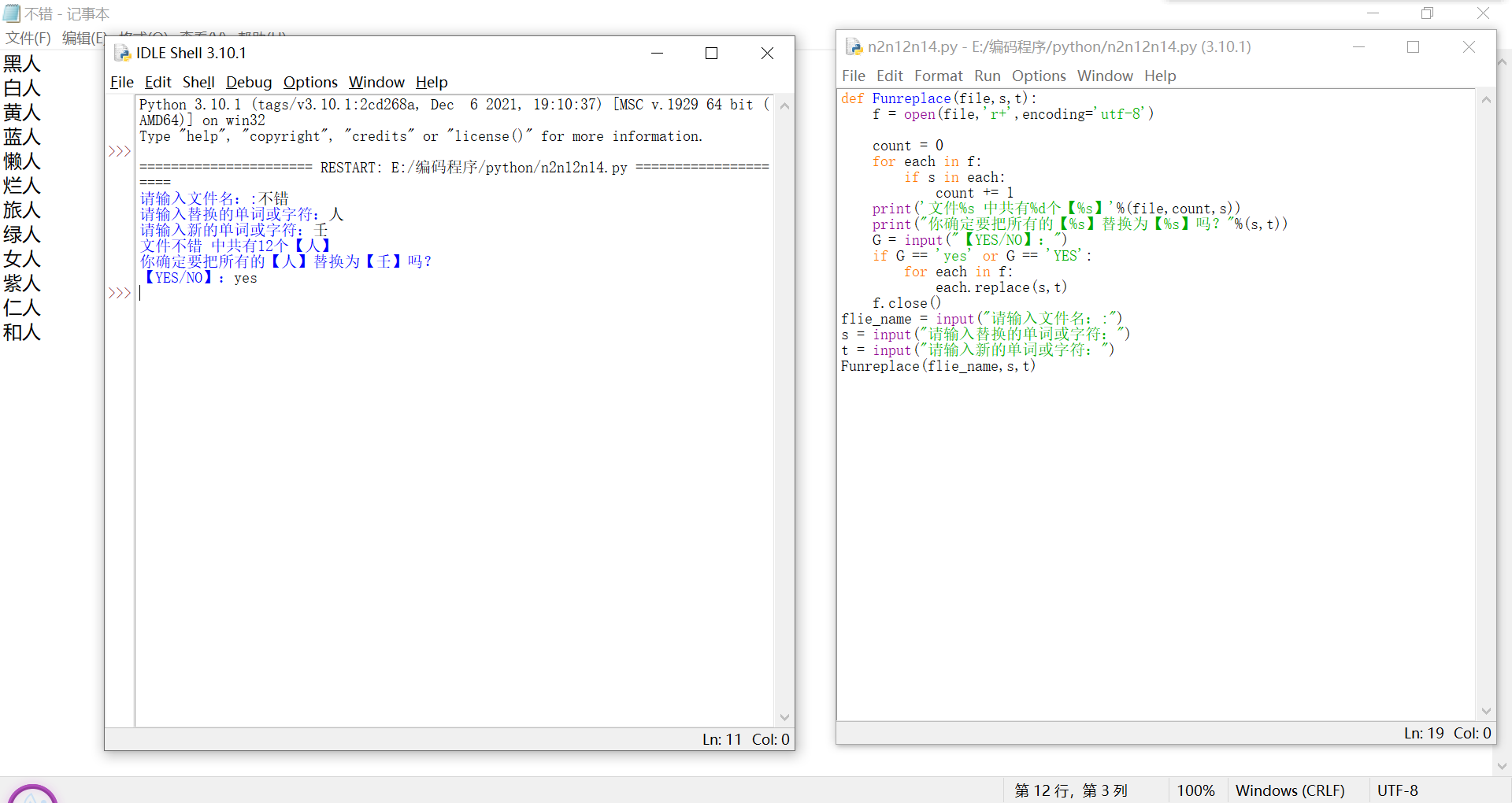This screenshot has width=1512, height=803.
Task: Open Options menu in n2n12n14.py editor
Action: click(x=1039, y=76)
